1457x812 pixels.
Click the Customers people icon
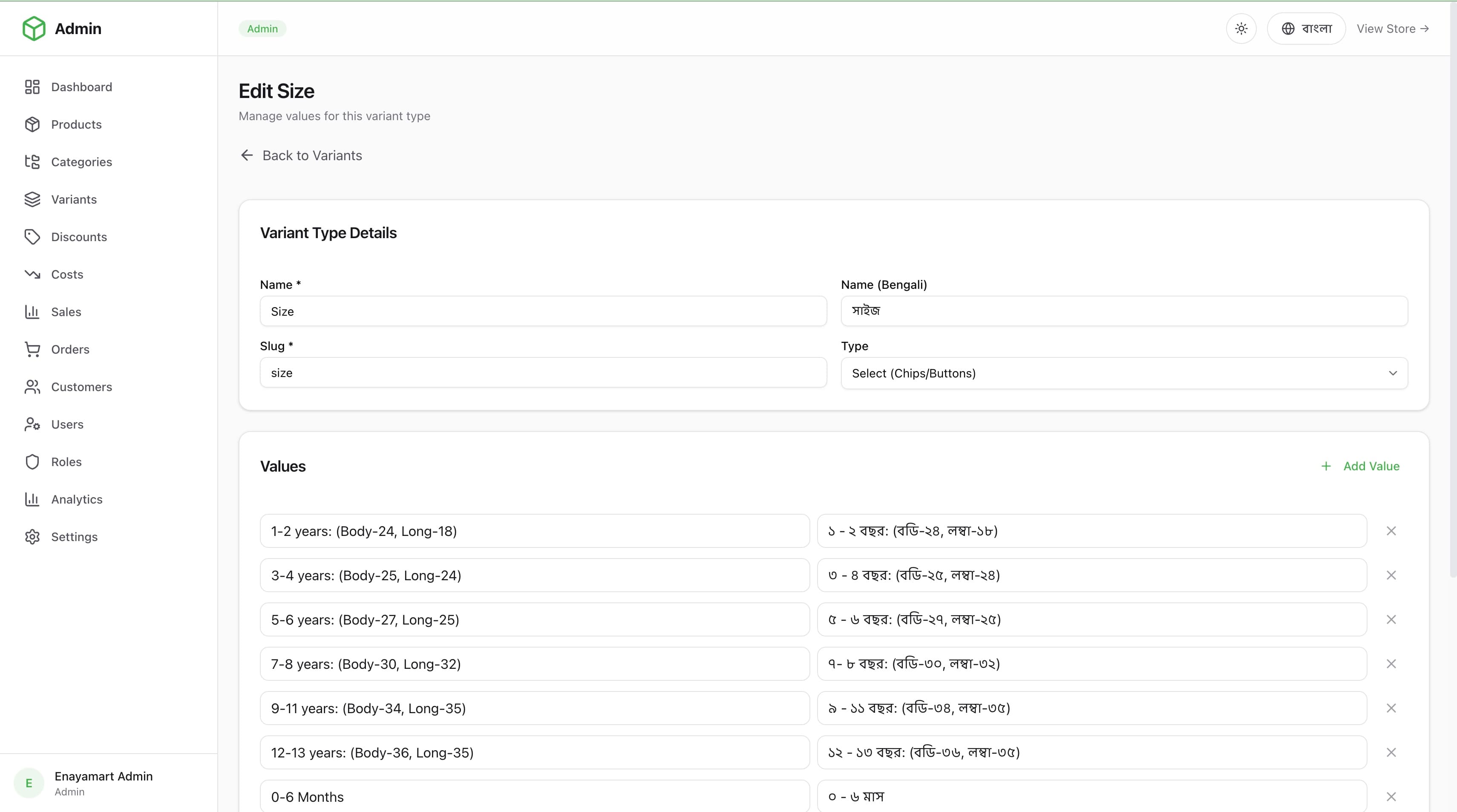tap(32, 387)
